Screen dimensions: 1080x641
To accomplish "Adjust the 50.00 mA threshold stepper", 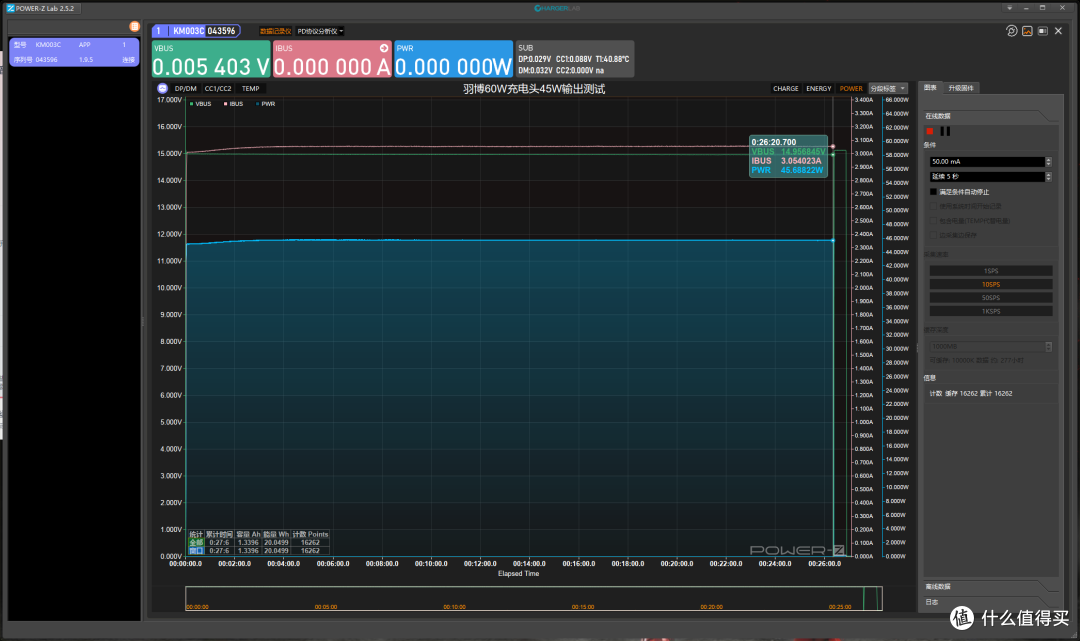I will click(1048, 162).
